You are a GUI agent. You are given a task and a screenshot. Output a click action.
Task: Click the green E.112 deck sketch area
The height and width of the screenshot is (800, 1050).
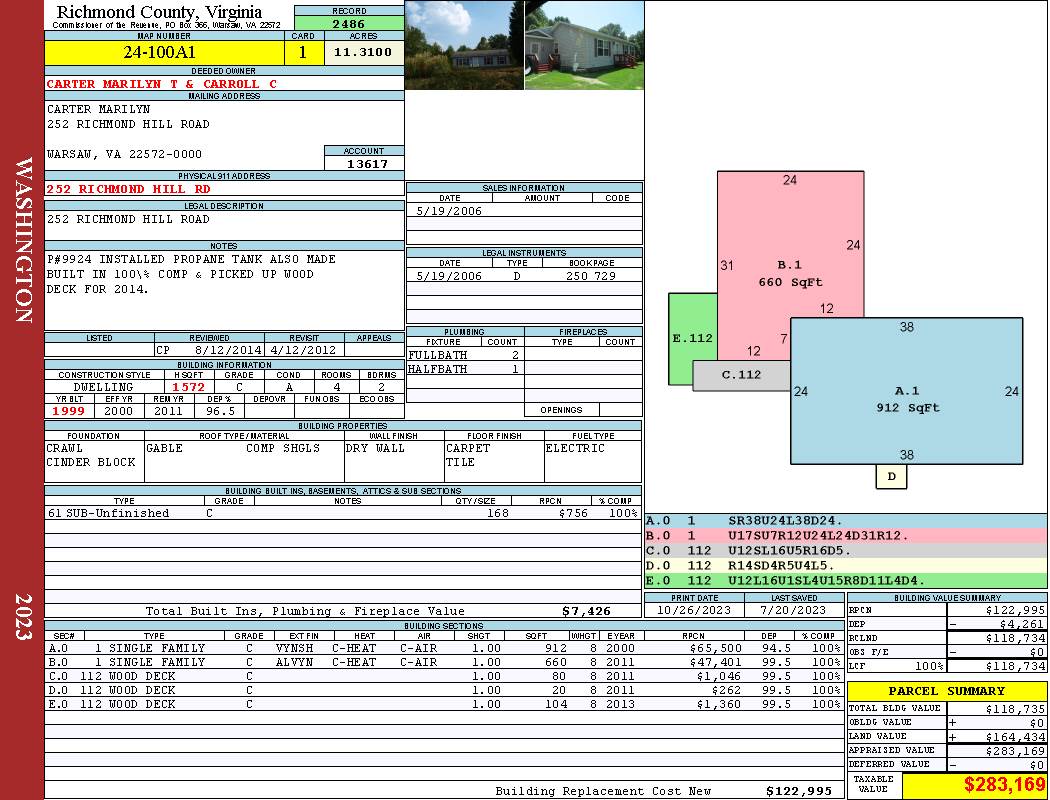(x=692, y=338)
